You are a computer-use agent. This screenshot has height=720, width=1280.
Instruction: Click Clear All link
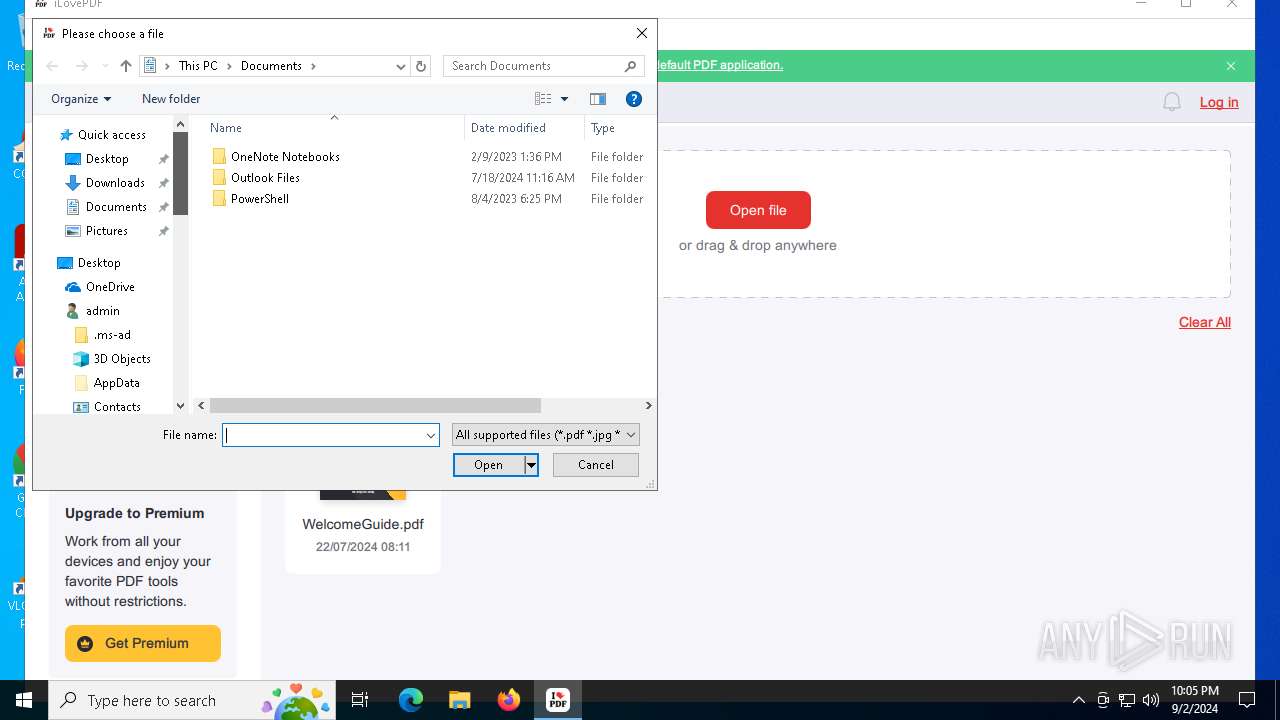click(x=1205, y=322)
